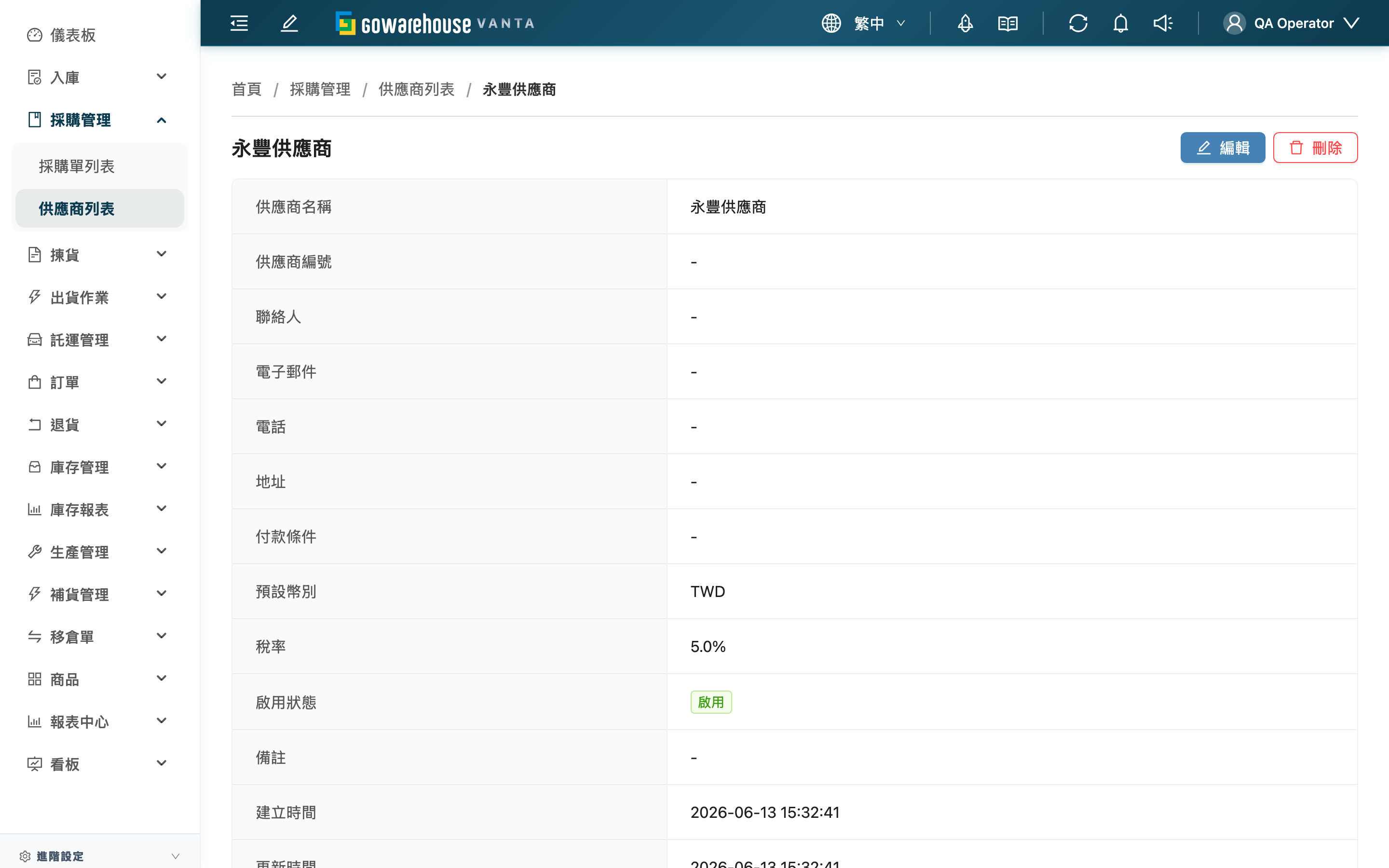Open the 庫存報表 menu item
Viewport: 1389px width, 868px height.
tap(100, 509)
